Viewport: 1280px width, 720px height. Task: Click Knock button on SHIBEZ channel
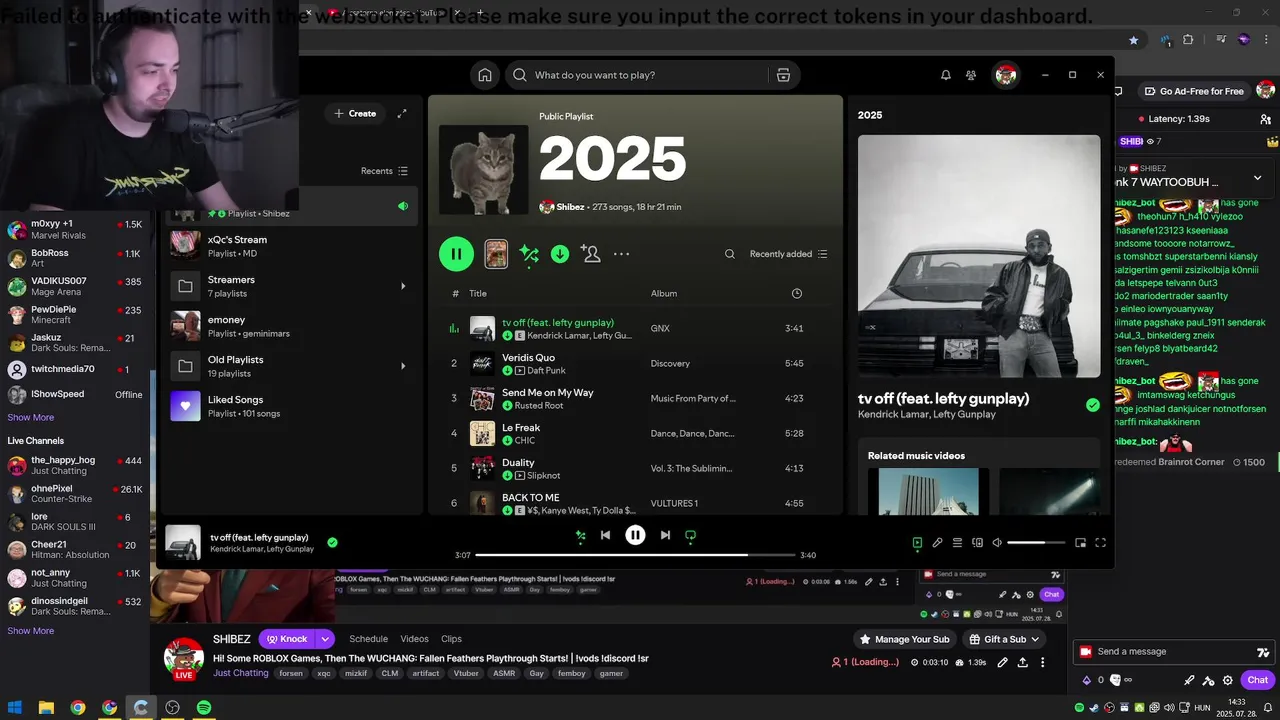287,639
